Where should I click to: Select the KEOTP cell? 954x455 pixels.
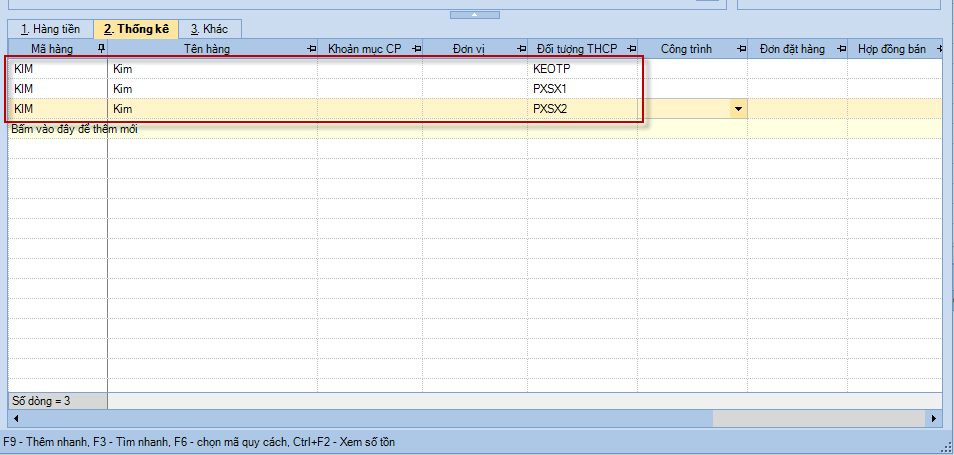[x=582, y=69]
